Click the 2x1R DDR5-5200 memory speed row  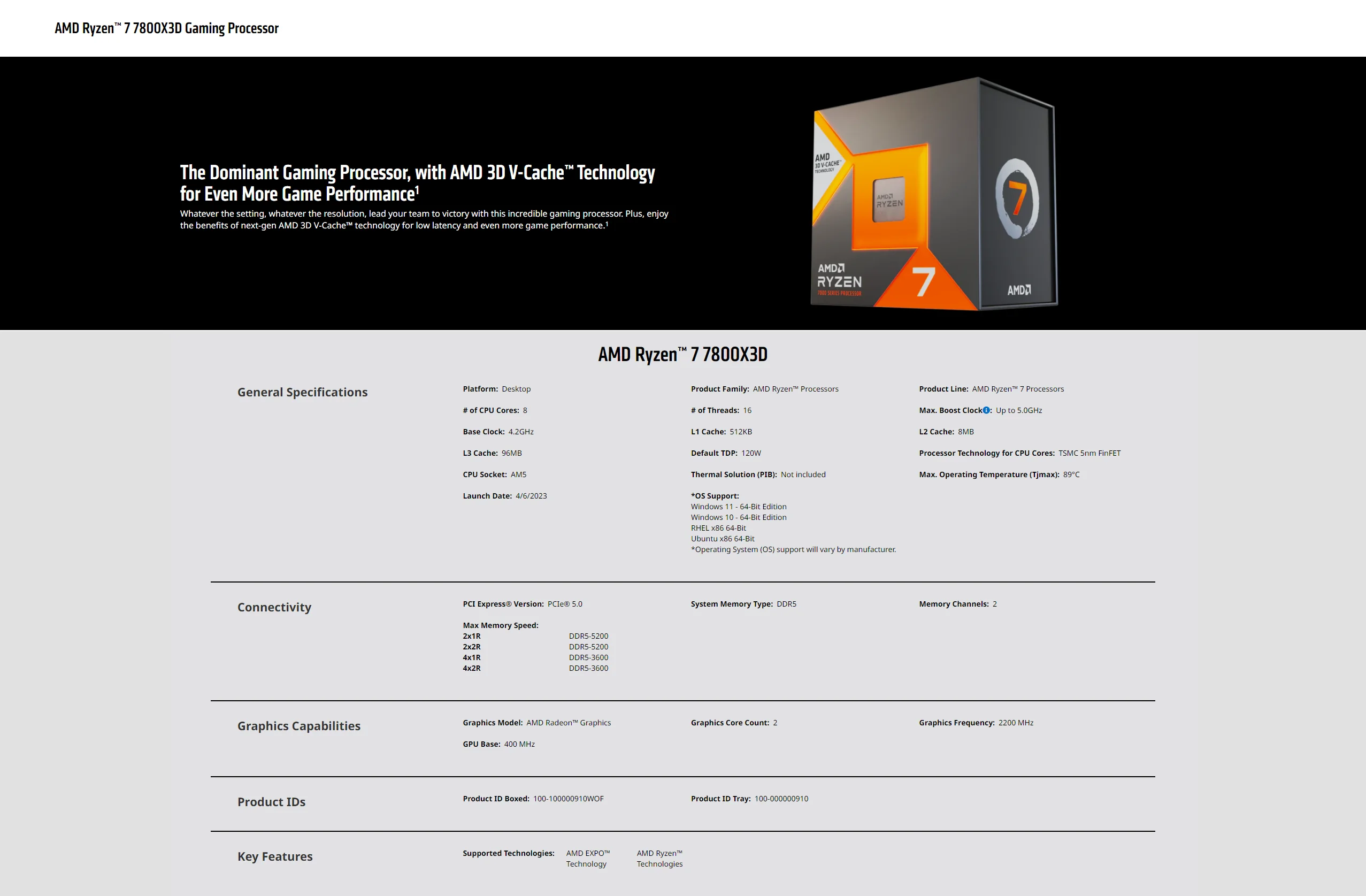point(535,636)
